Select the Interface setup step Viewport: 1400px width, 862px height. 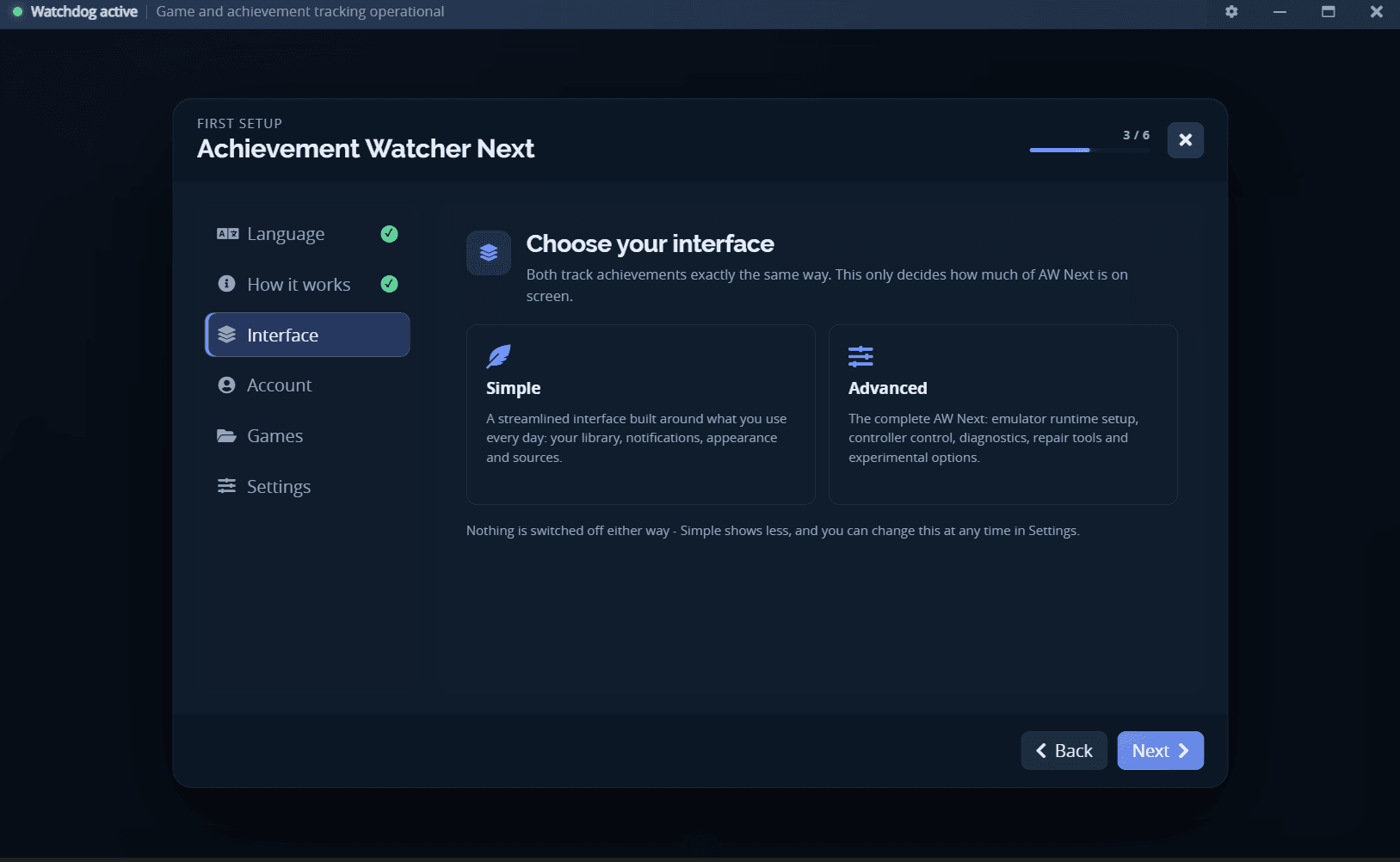[307, 335]
